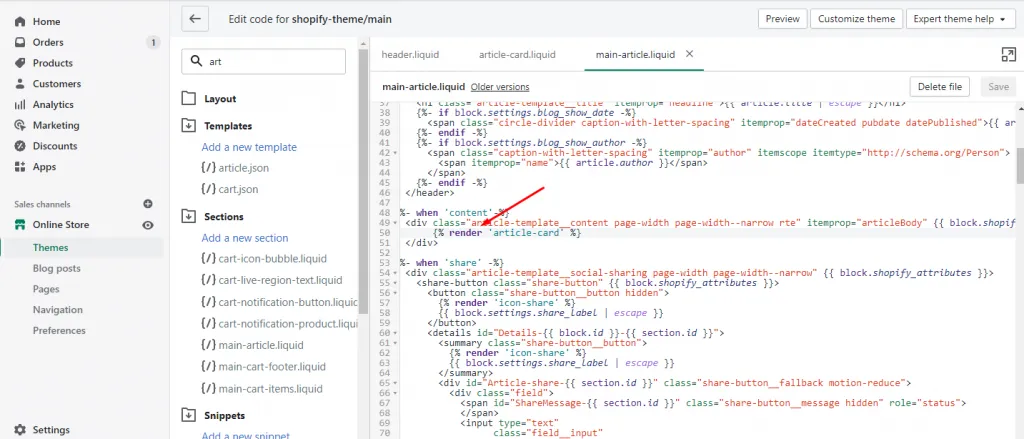The width and height of the screenshot is (1024, 439).
Task: Click Add a new template link
Action: [249, 147]
